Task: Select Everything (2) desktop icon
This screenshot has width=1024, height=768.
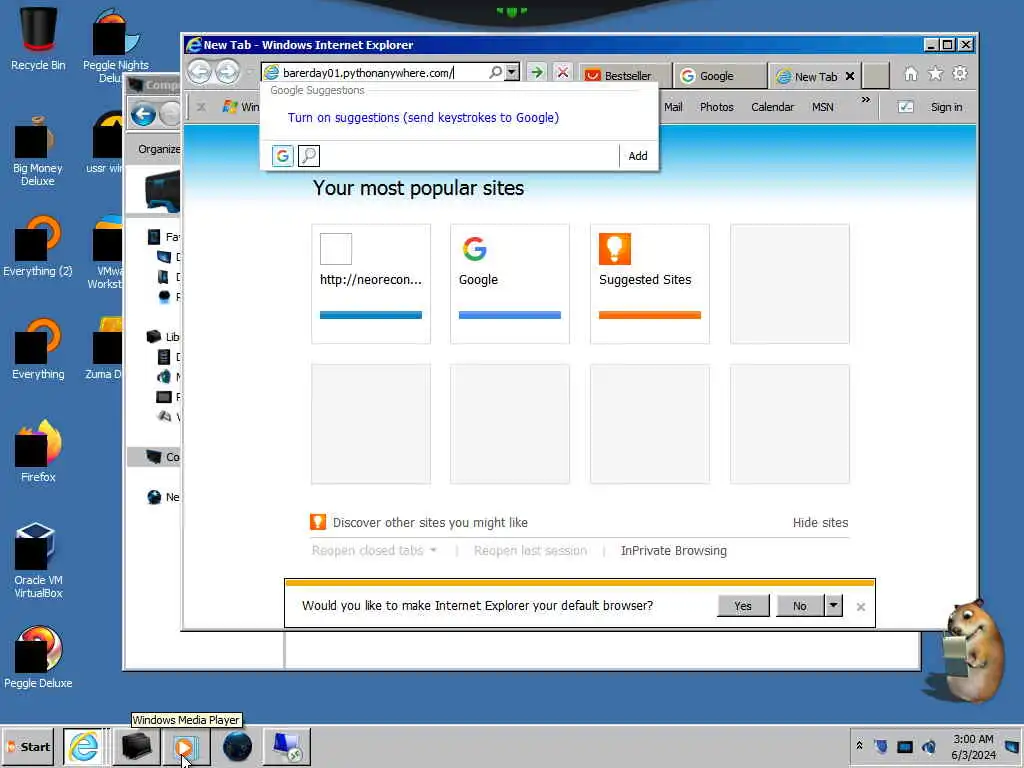Action: coord(38,246)
